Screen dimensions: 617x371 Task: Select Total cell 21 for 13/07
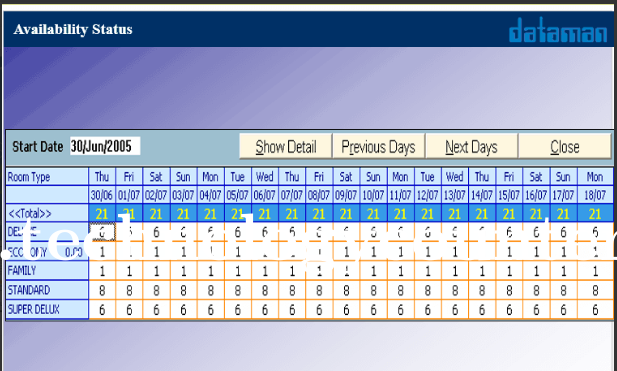[455, 214]
